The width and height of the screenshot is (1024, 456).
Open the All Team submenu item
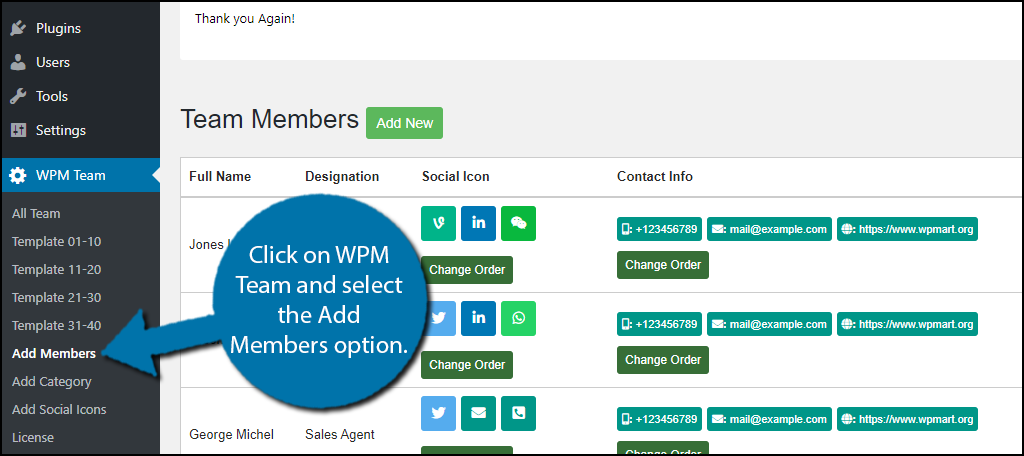(x=36, y=214)
